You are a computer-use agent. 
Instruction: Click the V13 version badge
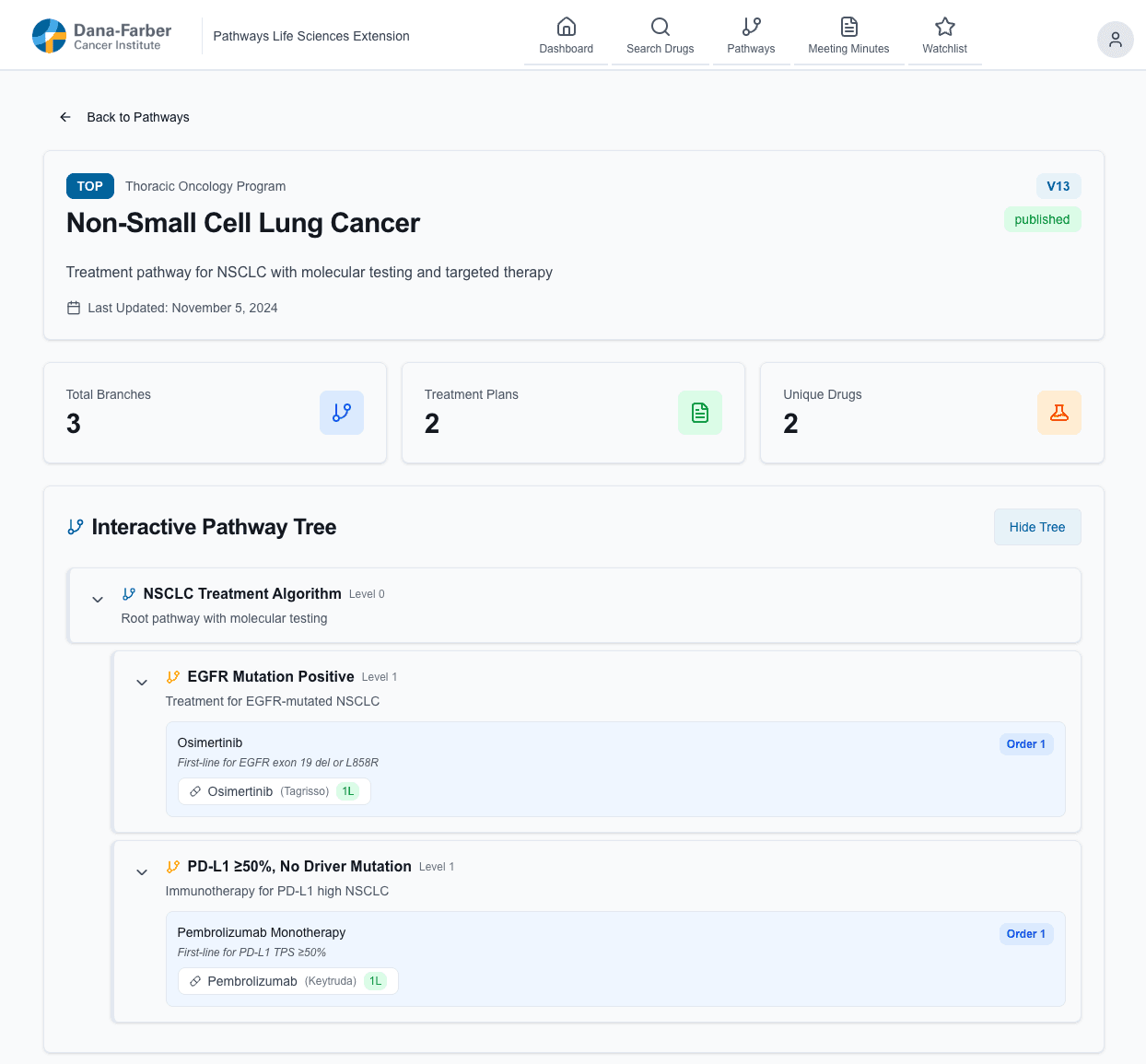coord(1058,185)
